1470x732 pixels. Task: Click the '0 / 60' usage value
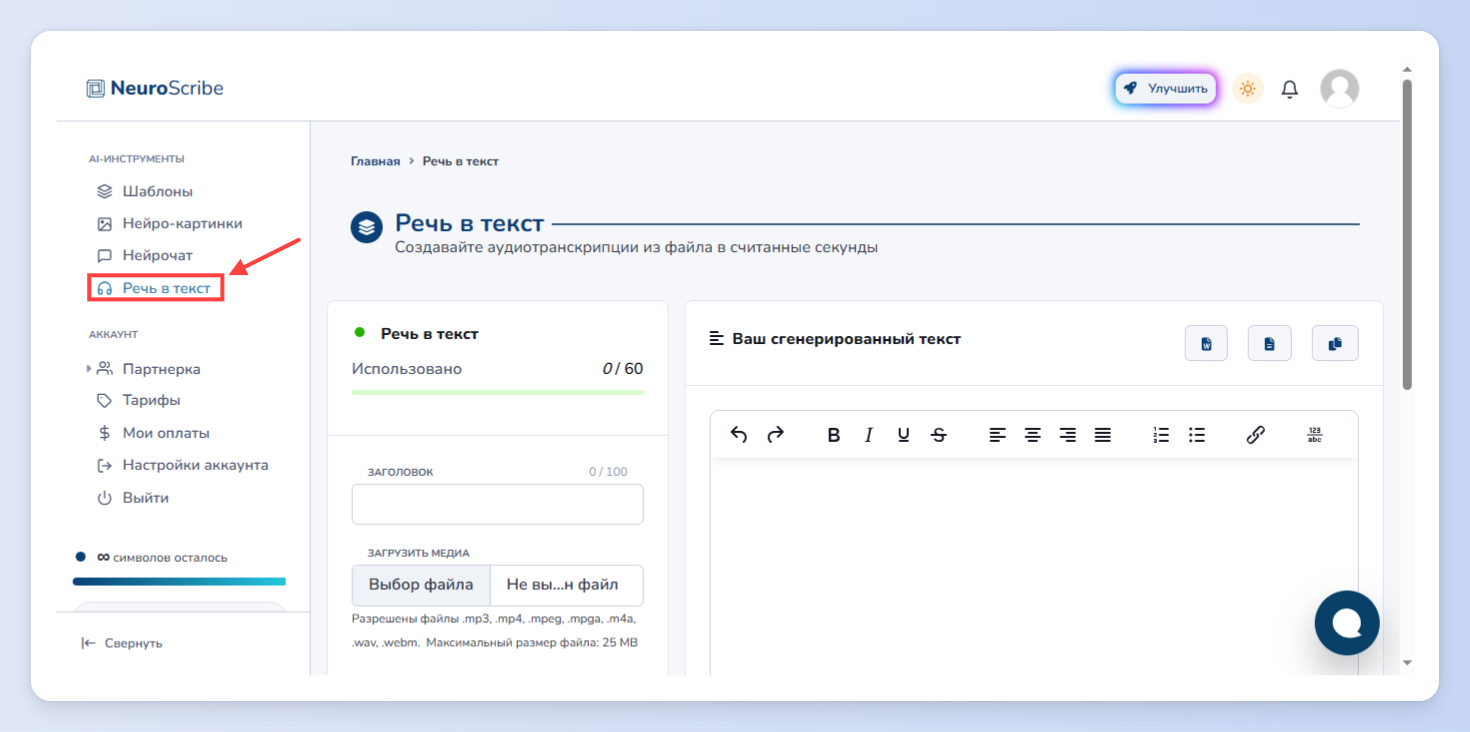(622, 369)
